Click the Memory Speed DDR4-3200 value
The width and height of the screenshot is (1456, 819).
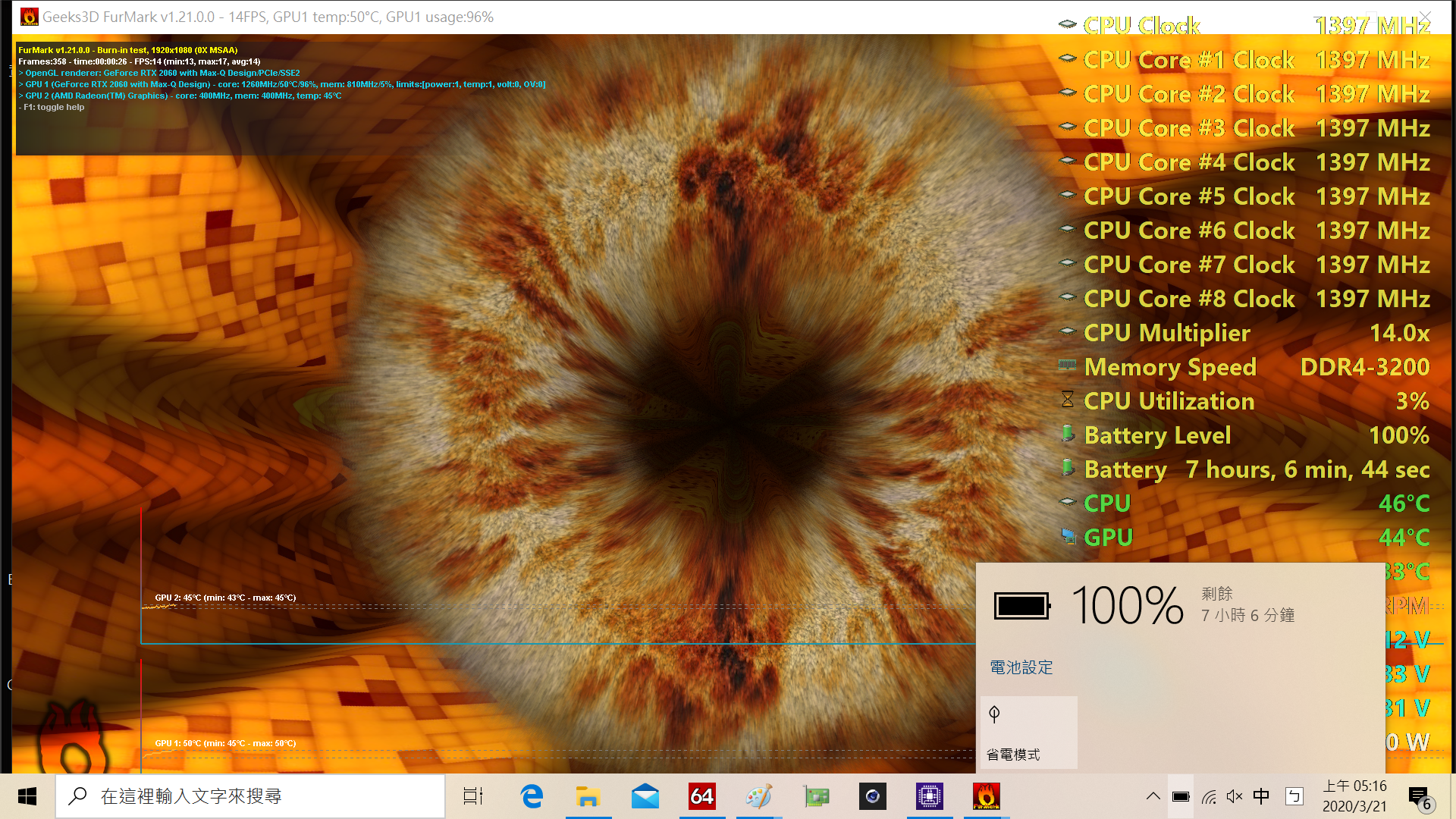coord(1365,367)
